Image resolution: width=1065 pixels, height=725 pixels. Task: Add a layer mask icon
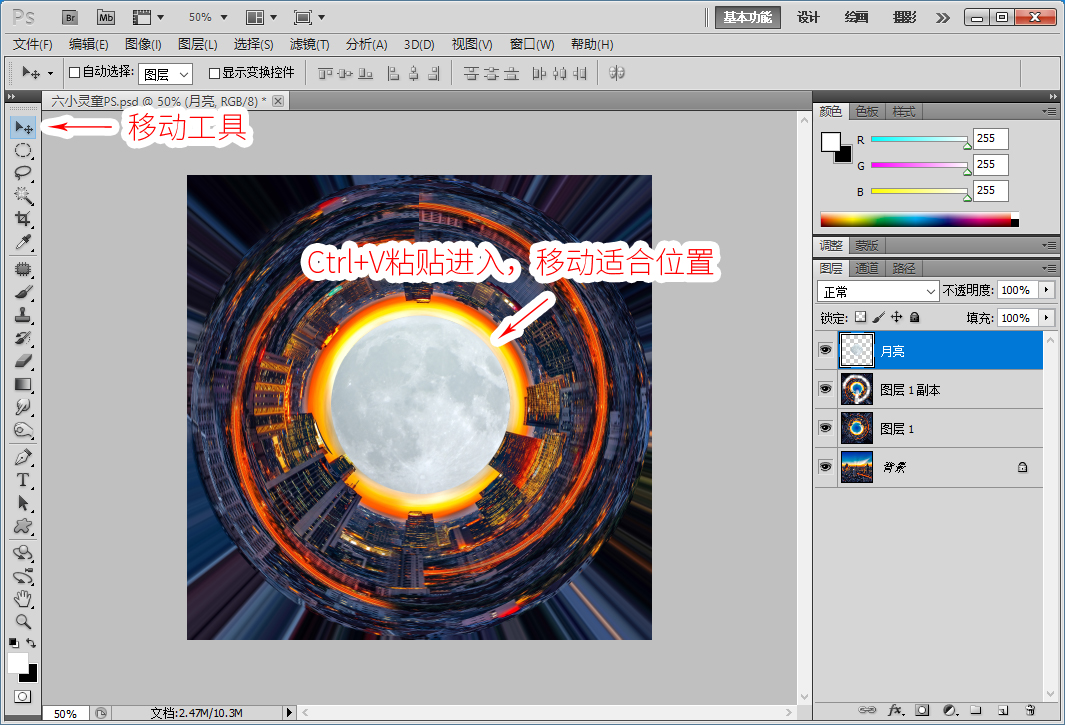click(922, 710)
